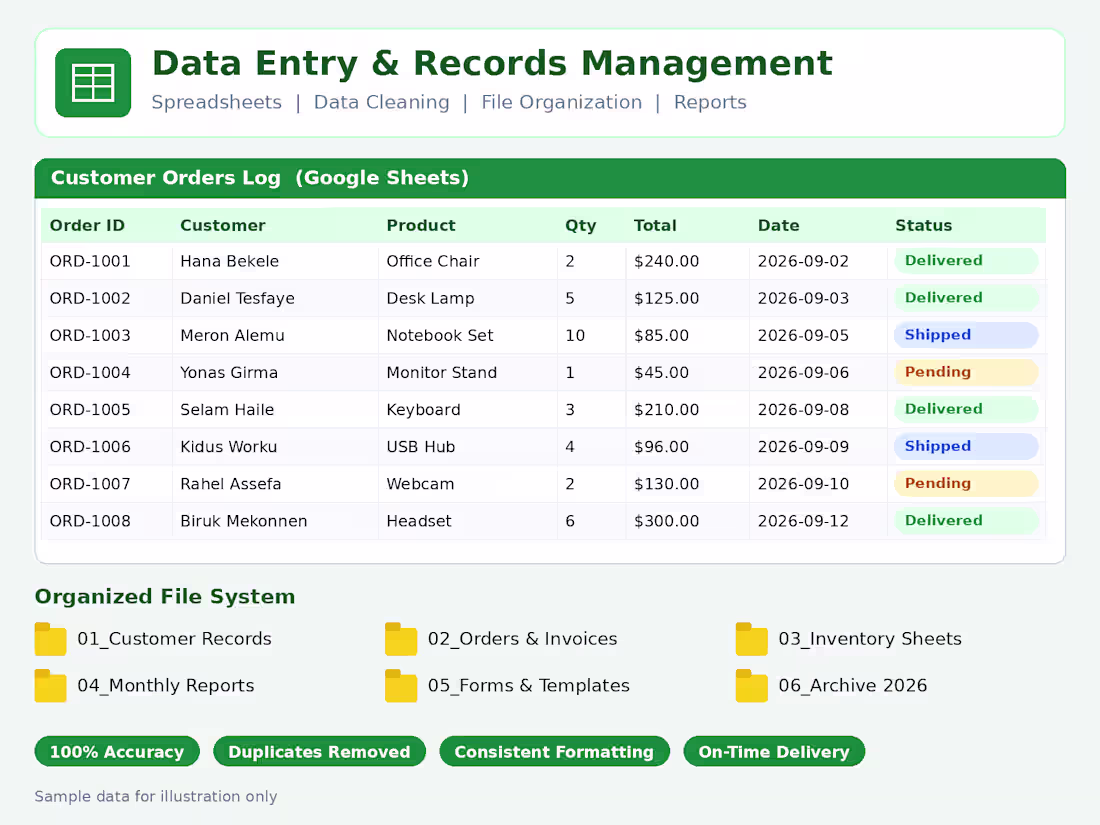Select the Delivered status pill for ORD-1001
This screenshot has height=825, width=1100.
pyautogui.click(x=966, y=261)
